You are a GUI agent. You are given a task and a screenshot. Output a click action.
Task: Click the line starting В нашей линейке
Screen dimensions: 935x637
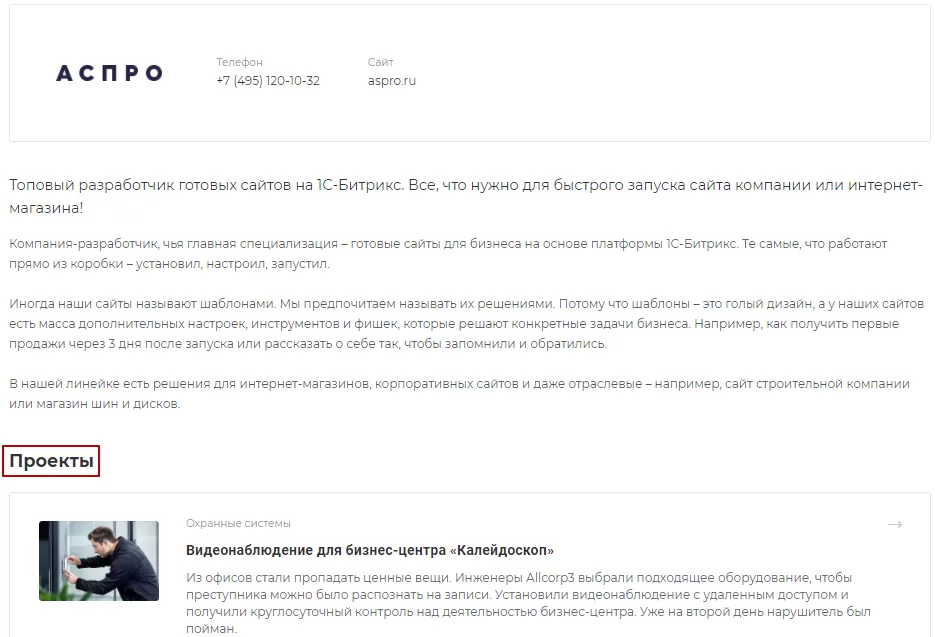click(459, 384)
